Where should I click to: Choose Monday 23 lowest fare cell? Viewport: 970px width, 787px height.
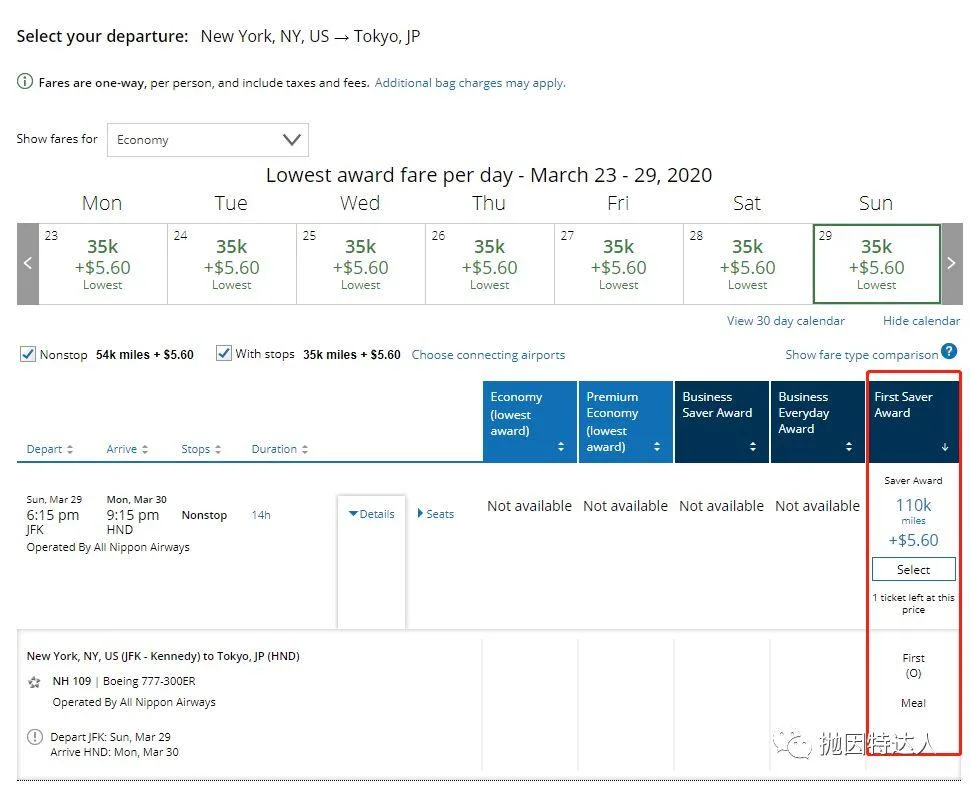[102, 264]
